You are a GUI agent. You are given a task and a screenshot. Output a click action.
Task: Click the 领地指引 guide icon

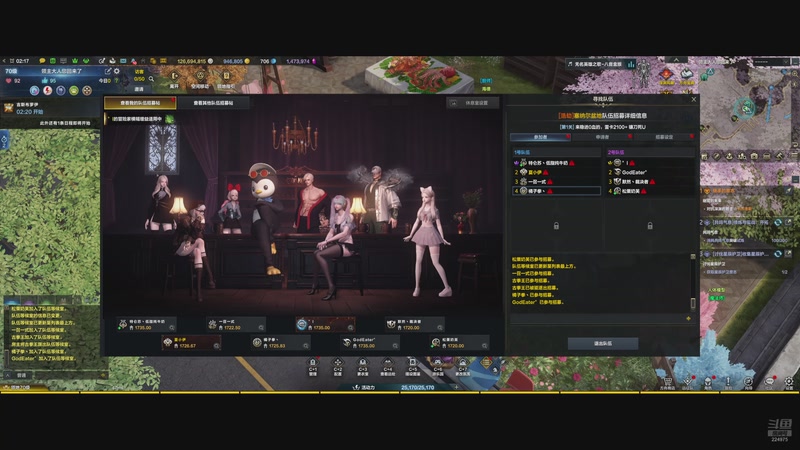click(226, 77)
